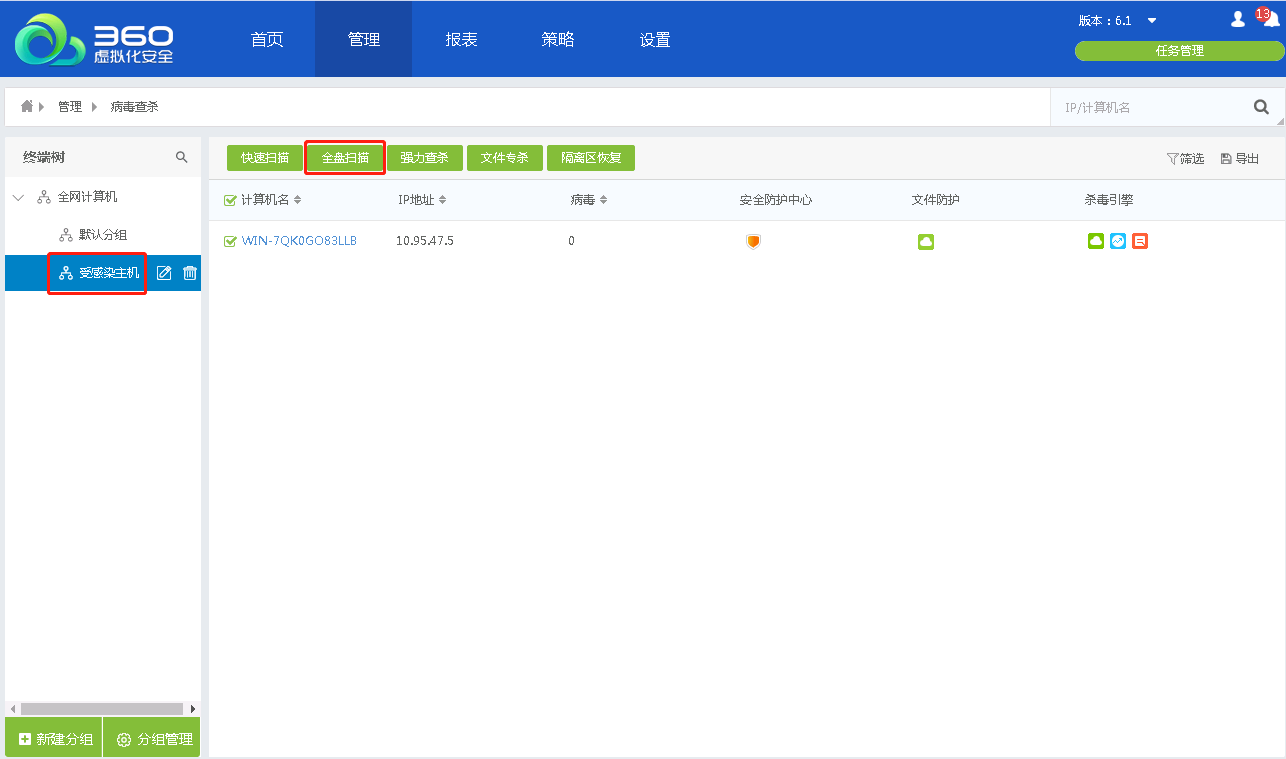1286x759 pixels.
Task: Uncheck the WIN-7QK0GO83LLB row checkbox
Action: (x=230, y=241)
